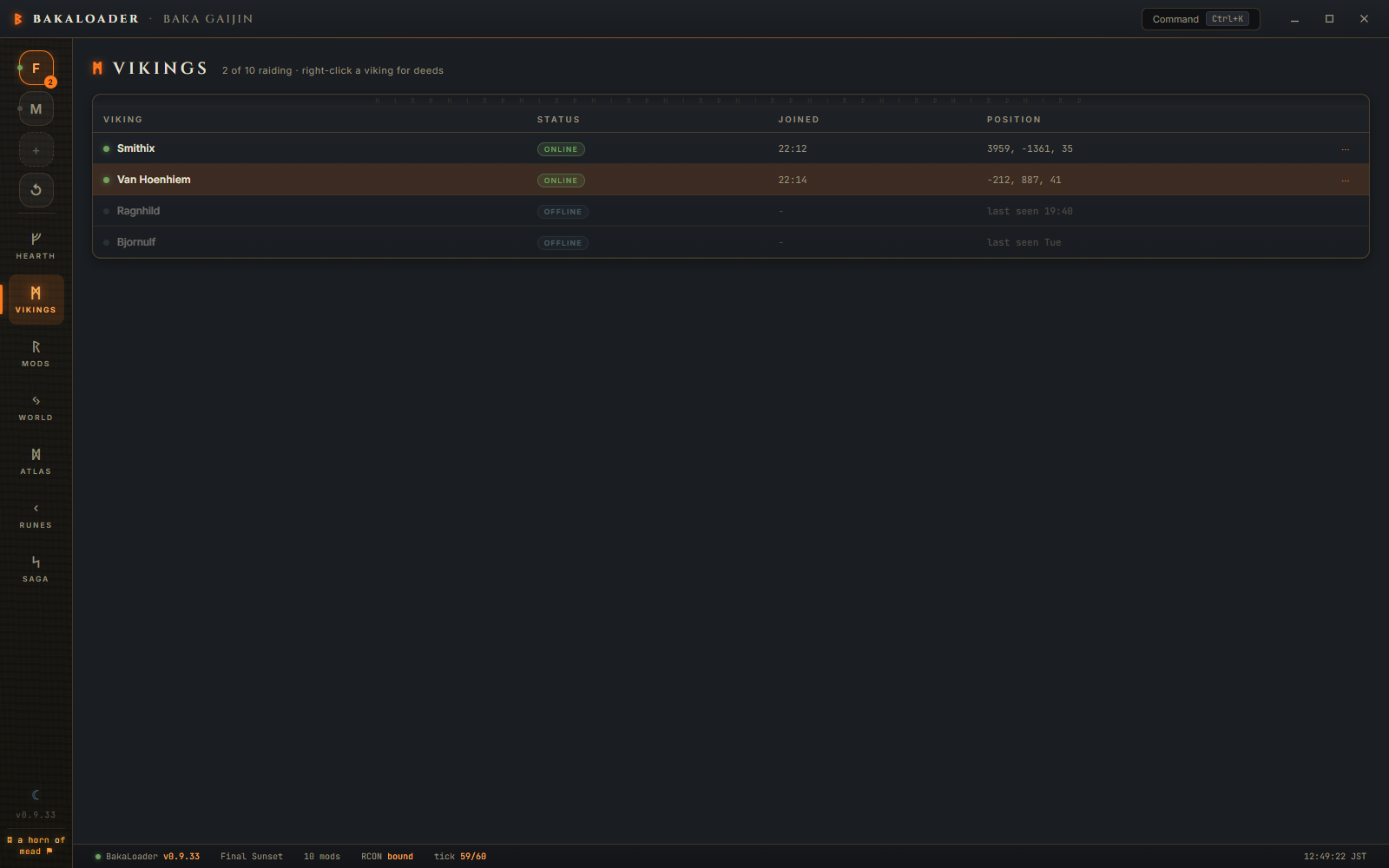Click the OFFLINE badge for Ragnhild
1389x868 pixels.
[x=563, y=212]
